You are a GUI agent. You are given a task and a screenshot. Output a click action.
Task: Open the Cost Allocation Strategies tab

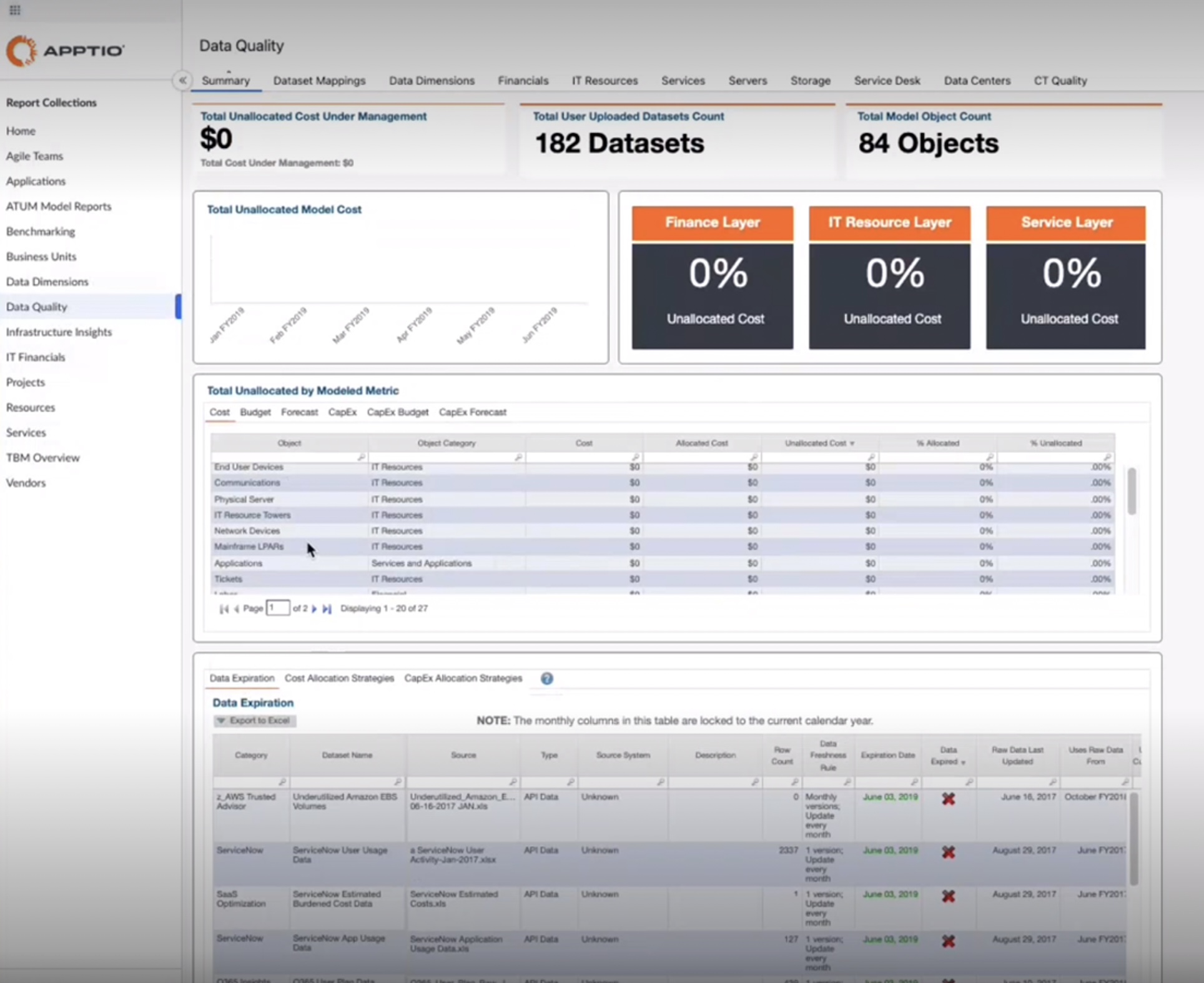pyautogui.click(x=339, y=678)
